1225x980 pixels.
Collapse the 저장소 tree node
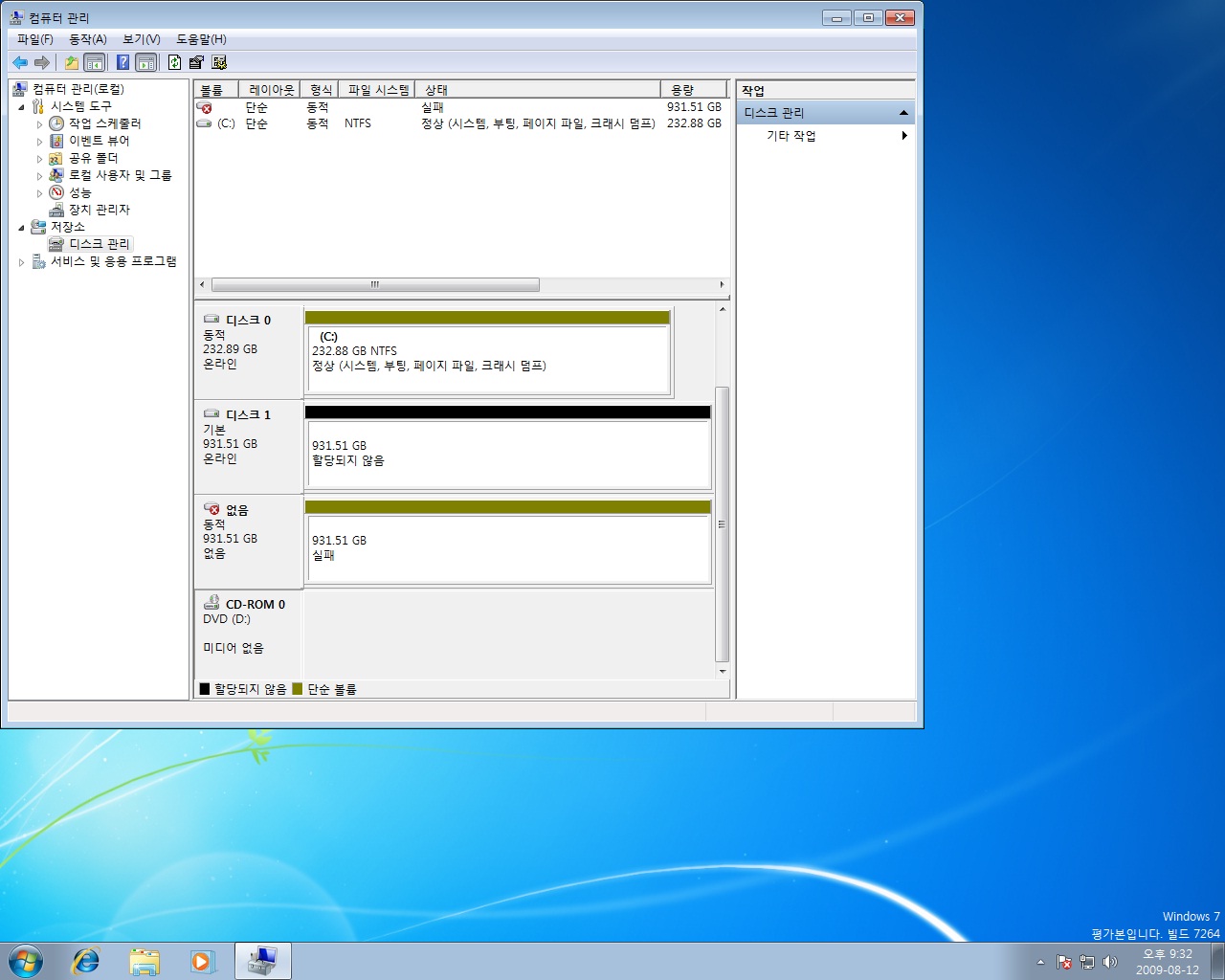click(21, 227)
